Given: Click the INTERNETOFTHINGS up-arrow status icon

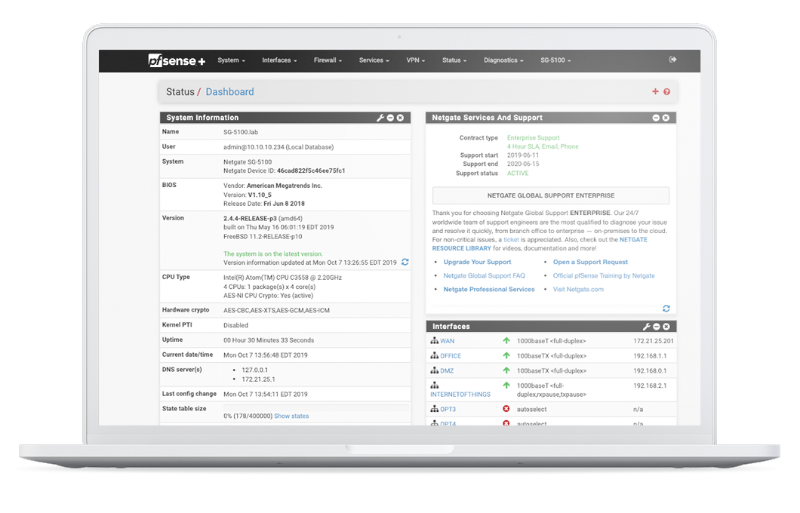Looking at the screenshot, I should coord(506,385).
